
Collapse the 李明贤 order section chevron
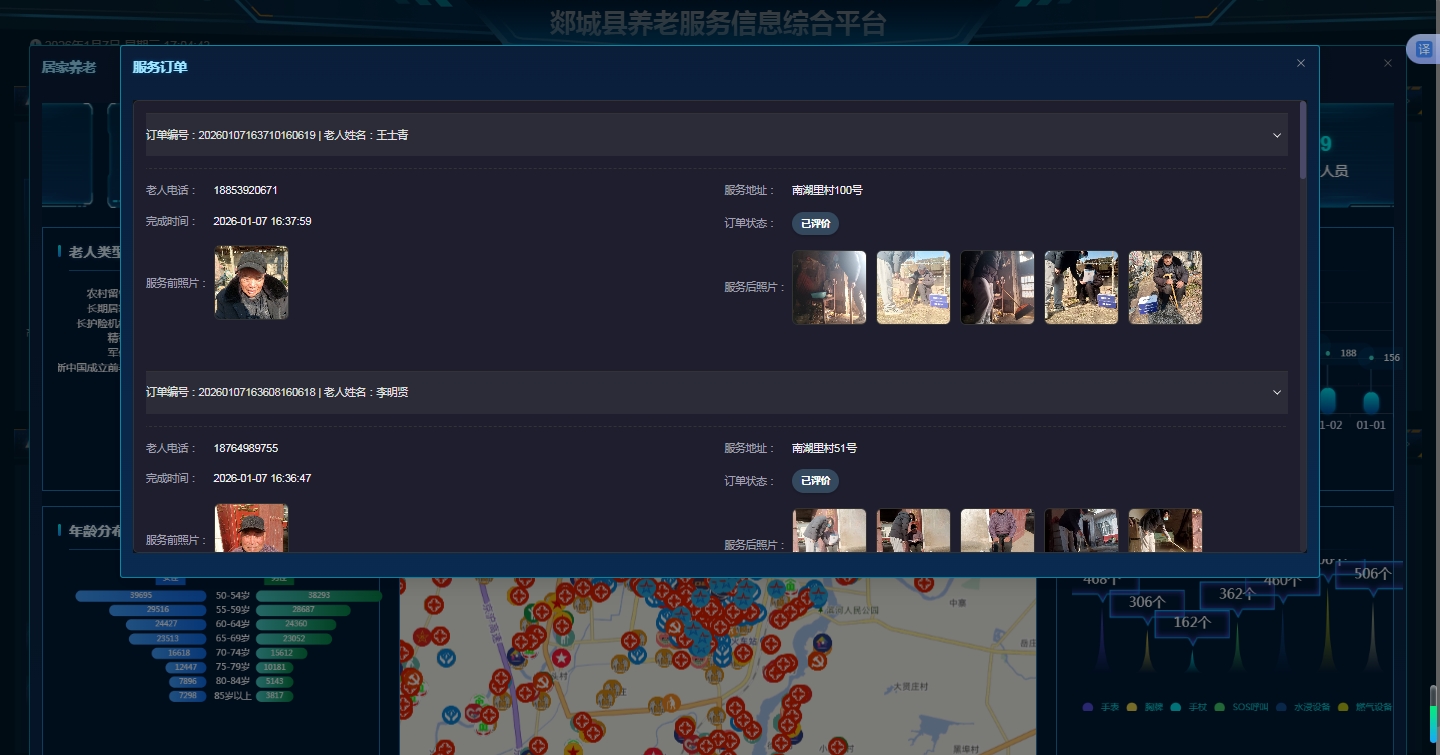click(1277, 393)
